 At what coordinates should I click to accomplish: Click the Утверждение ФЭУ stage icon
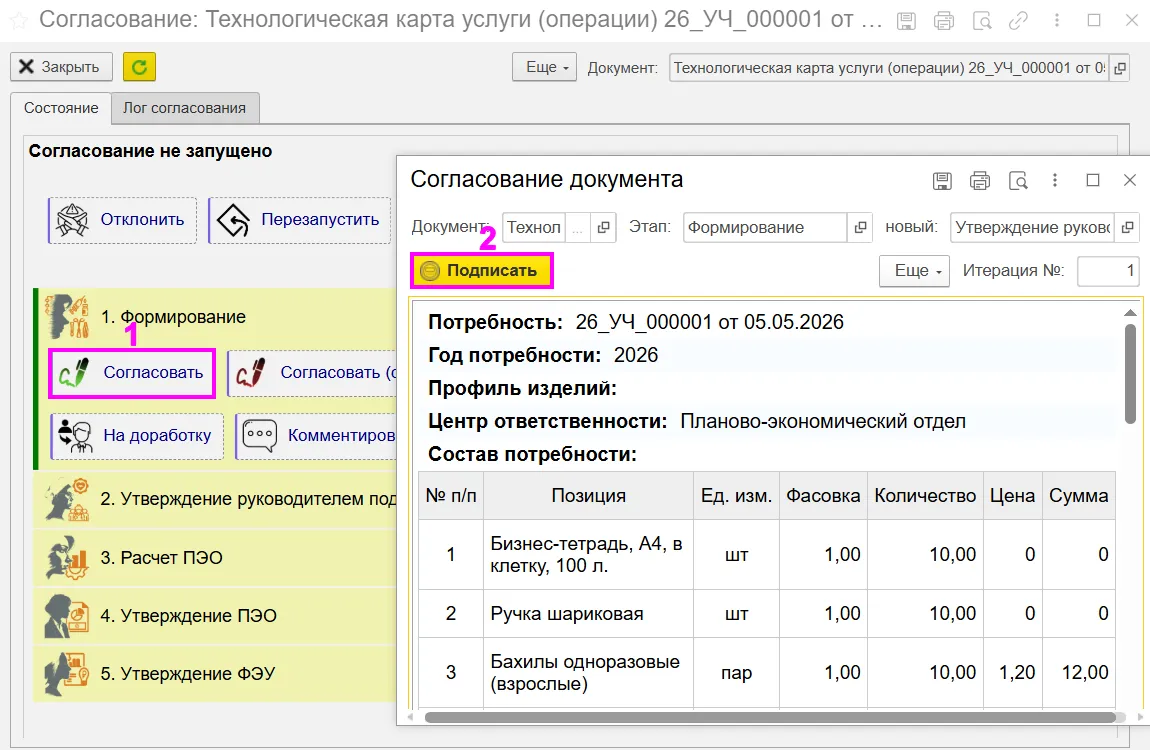point(66,674)
